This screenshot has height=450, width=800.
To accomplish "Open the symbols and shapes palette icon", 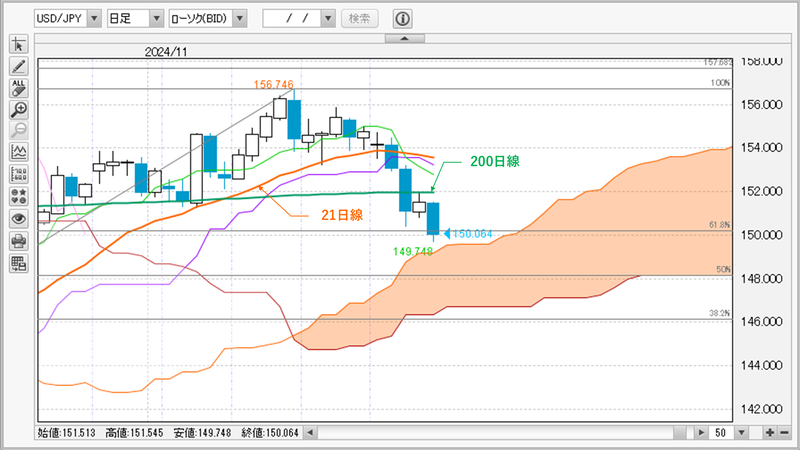I will pyautogui.click(x=19, y=196).
